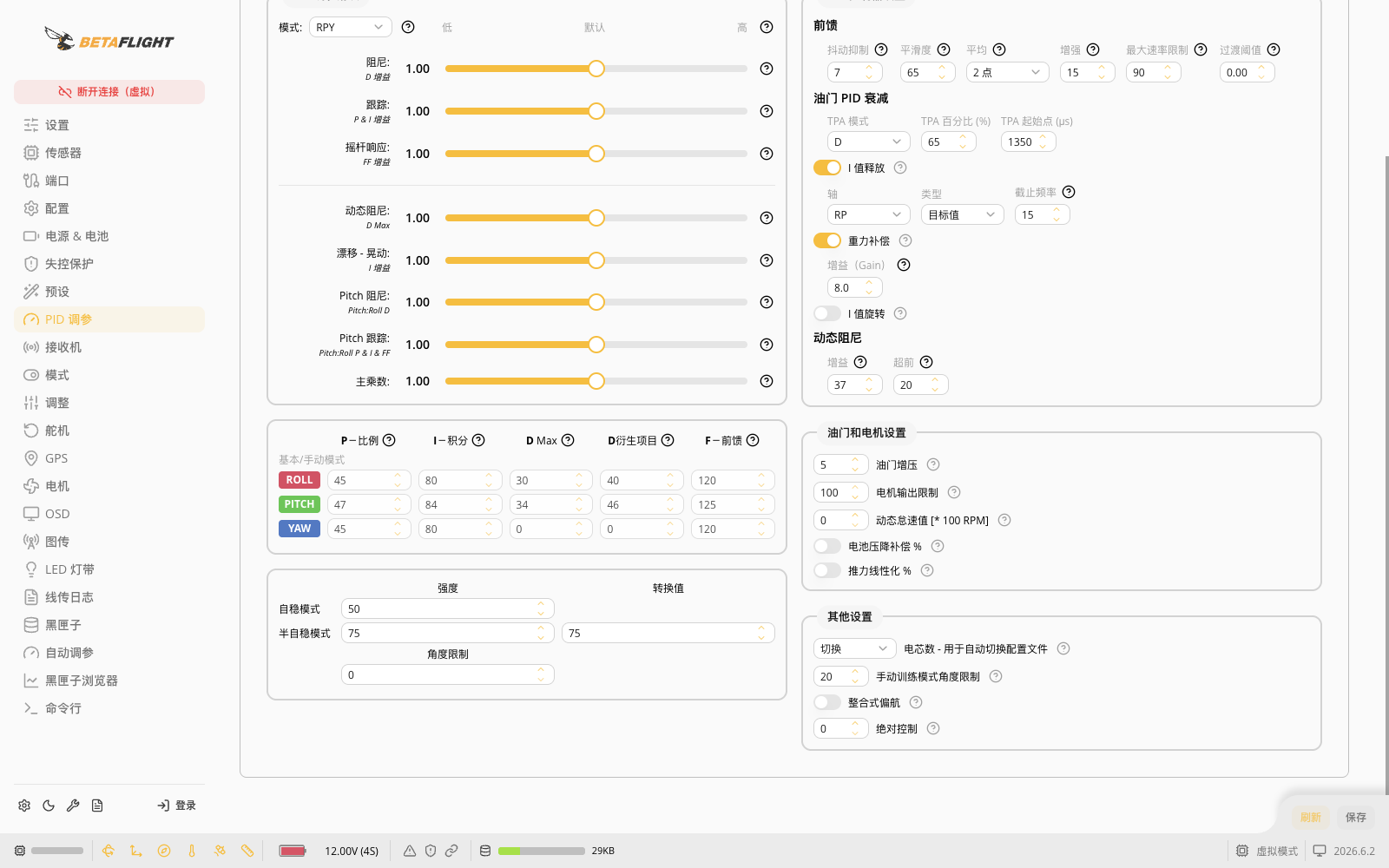Open 黑匣子浏览器 in sidebar

coord(109,681)
